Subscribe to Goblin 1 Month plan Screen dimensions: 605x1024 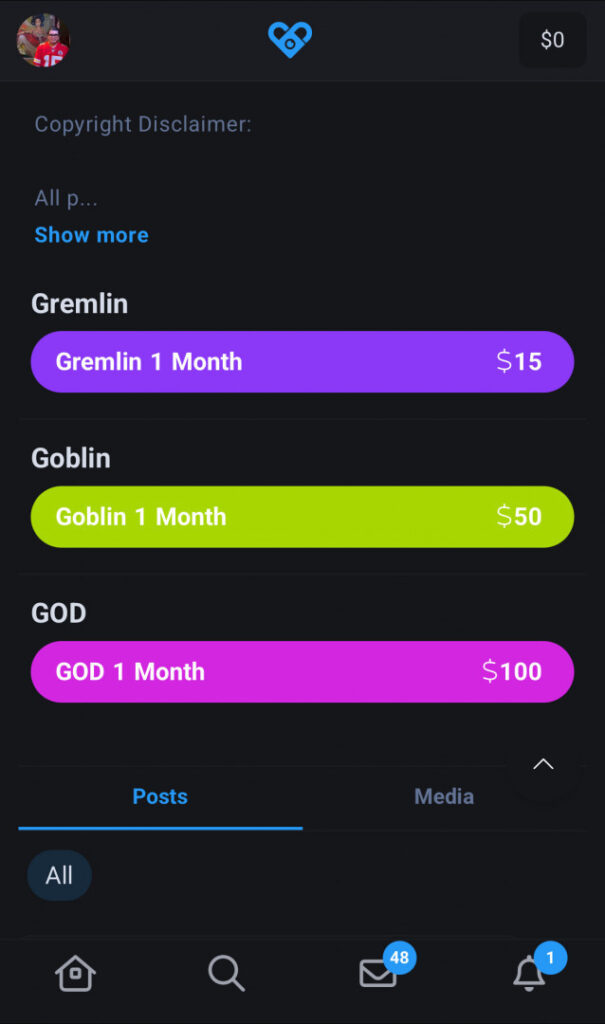302,517
